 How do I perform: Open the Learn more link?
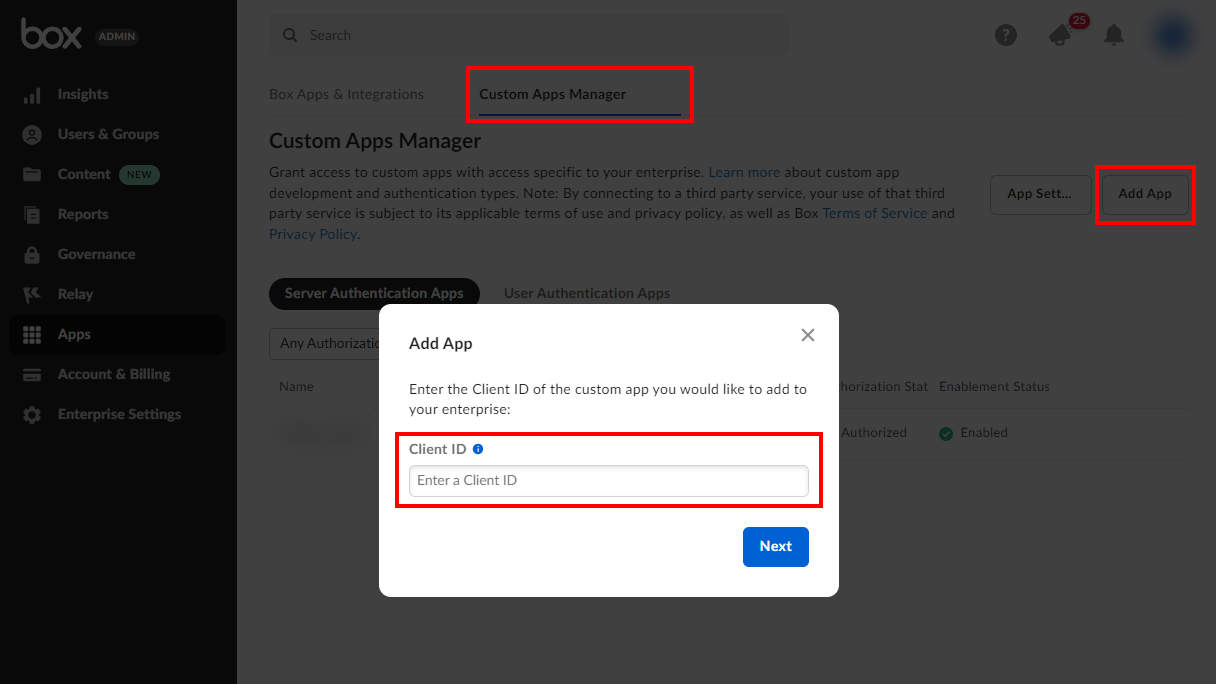tap(744, 173)
